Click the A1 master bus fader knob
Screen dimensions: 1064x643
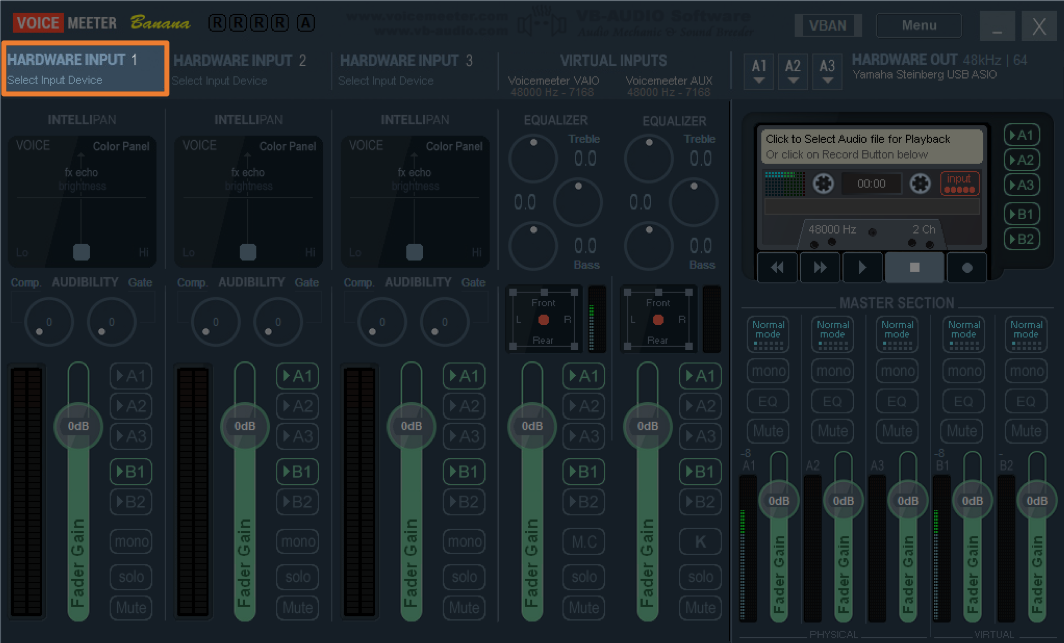[x=778, y=501]
